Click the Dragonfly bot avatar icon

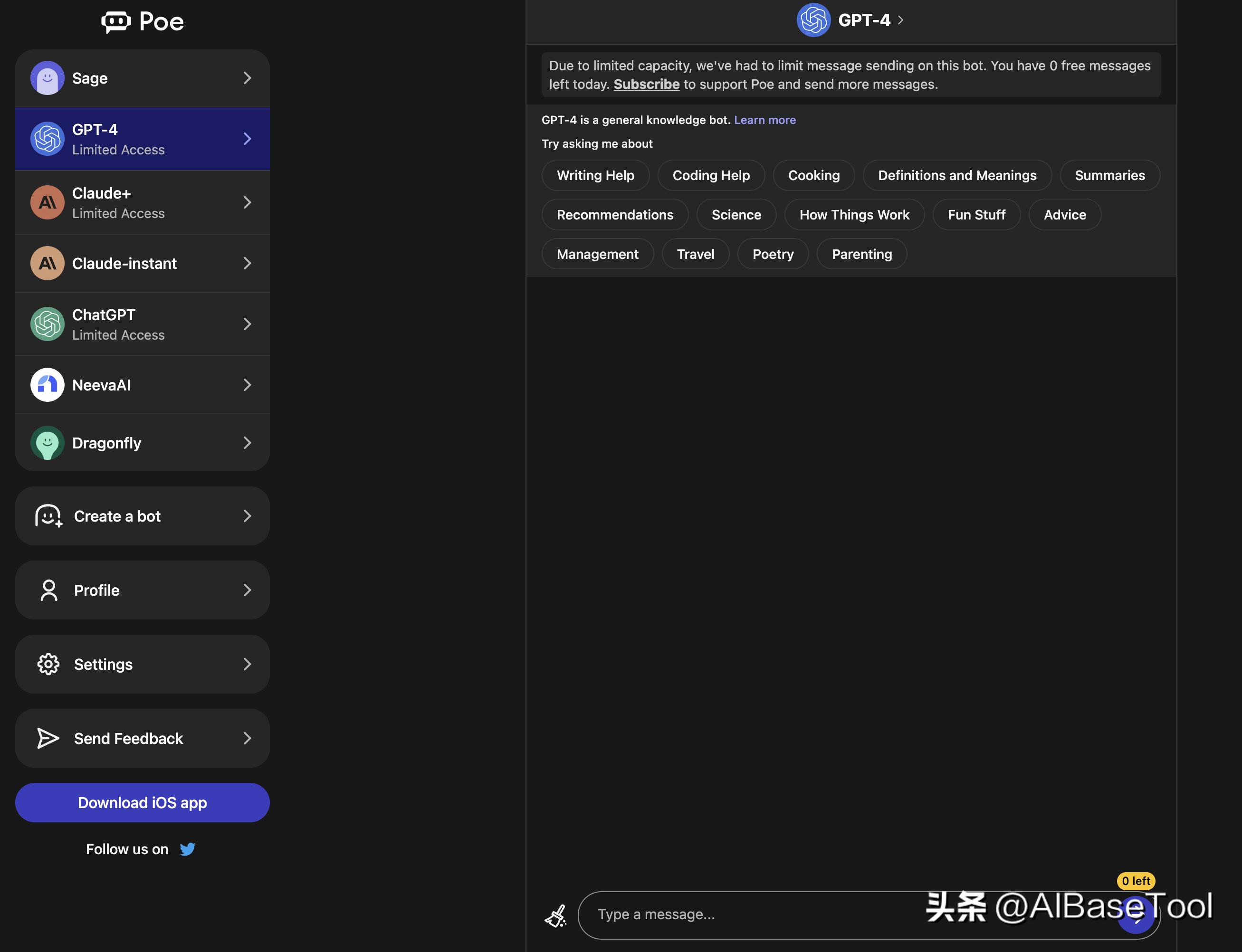47,443
